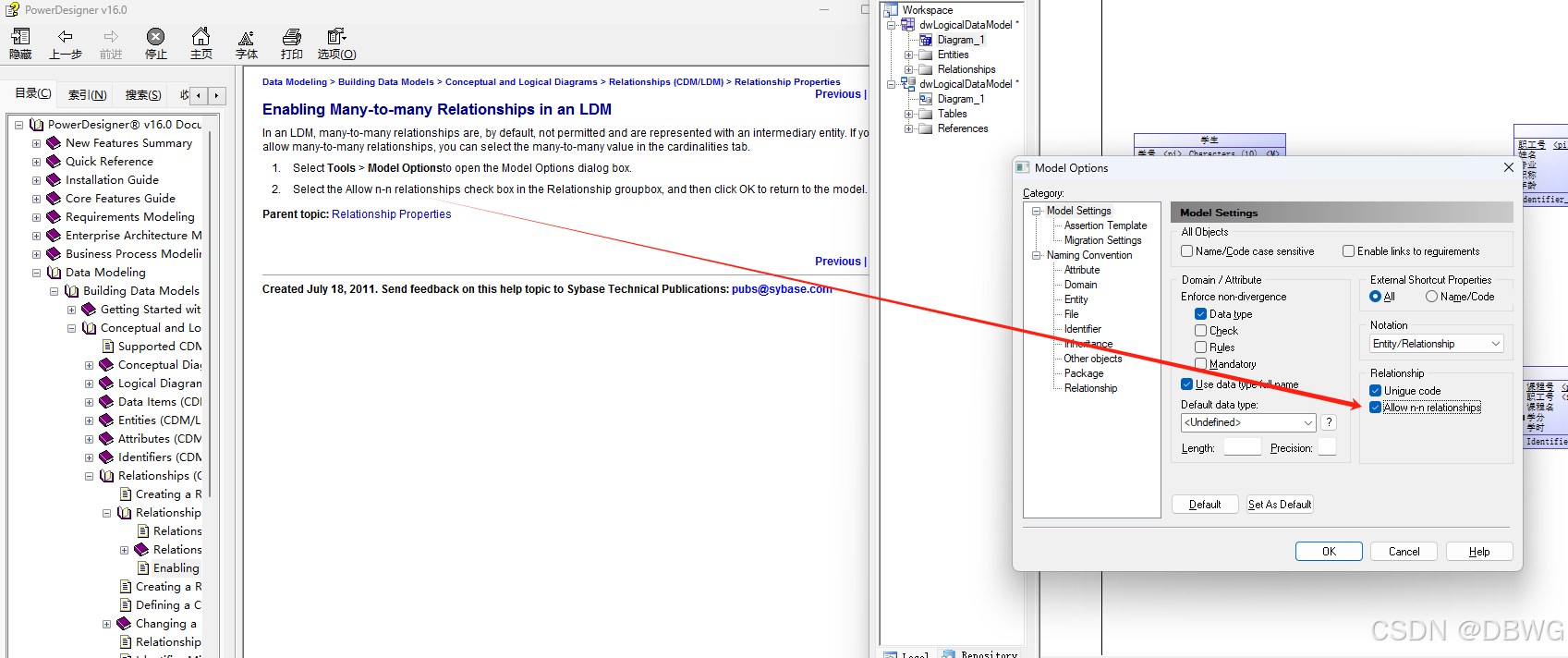Viewport: 1568px width, 658px height.
Task: Click the OK button
Action: point(1329,552)
